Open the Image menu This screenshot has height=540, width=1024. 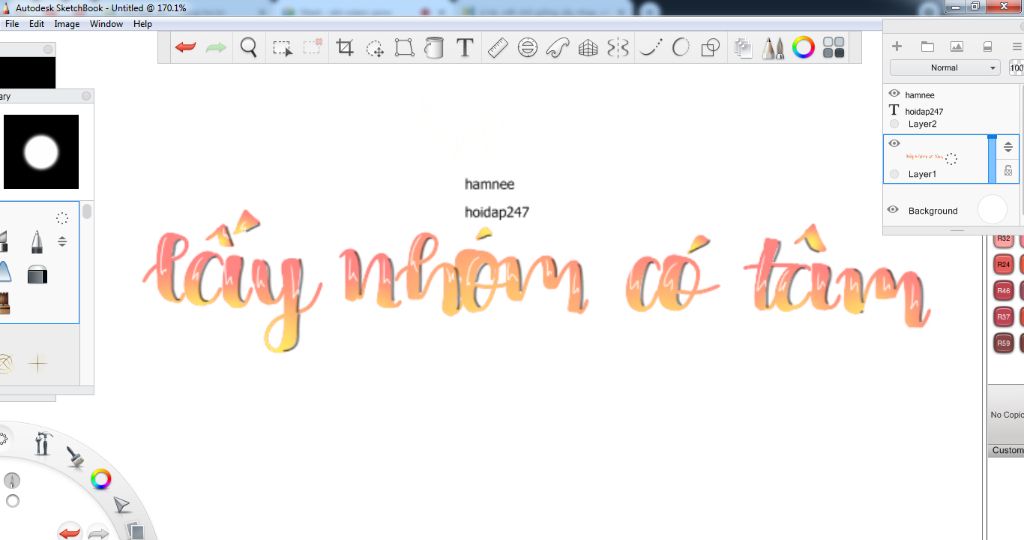click(x=67, y=24)
